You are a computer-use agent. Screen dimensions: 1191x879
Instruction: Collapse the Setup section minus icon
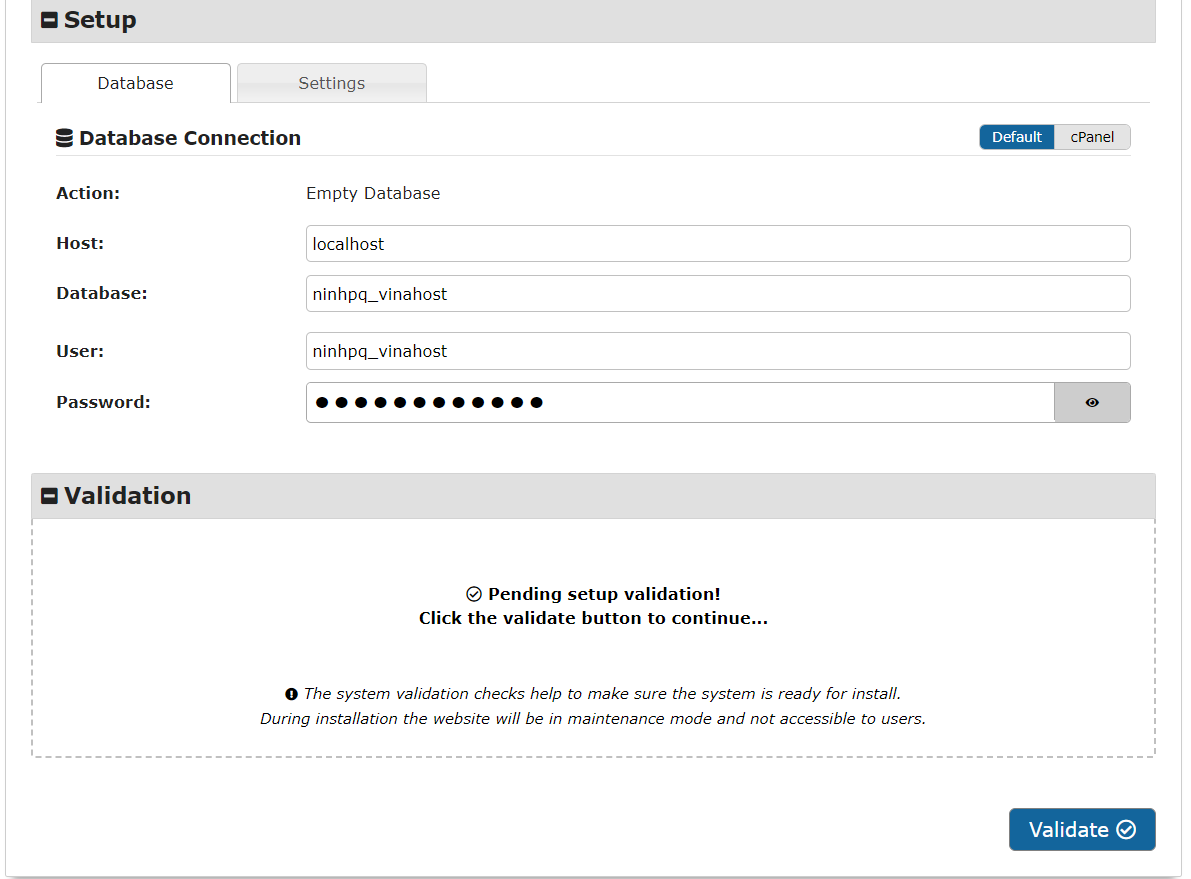point(49,20)
